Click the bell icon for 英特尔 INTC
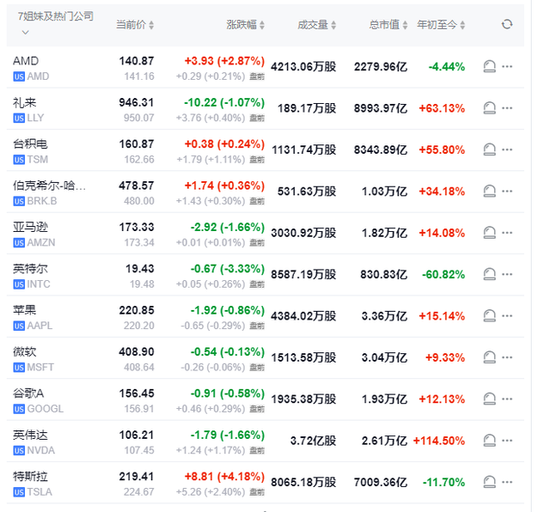The width and height of the screenshot is (550, 512). [x=489, y=274]
